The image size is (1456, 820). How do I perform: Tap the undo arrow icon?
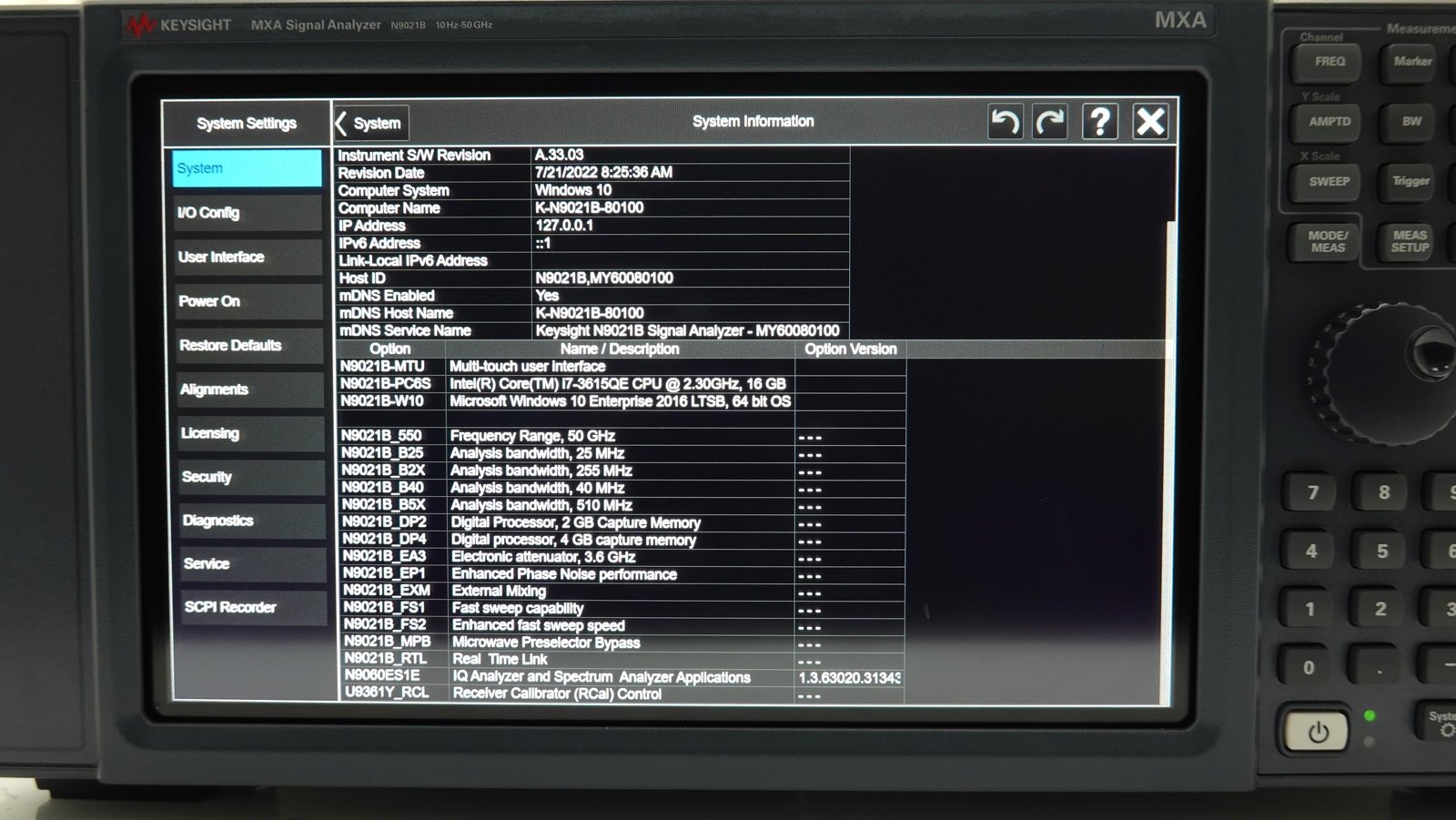click(1006, 121)
